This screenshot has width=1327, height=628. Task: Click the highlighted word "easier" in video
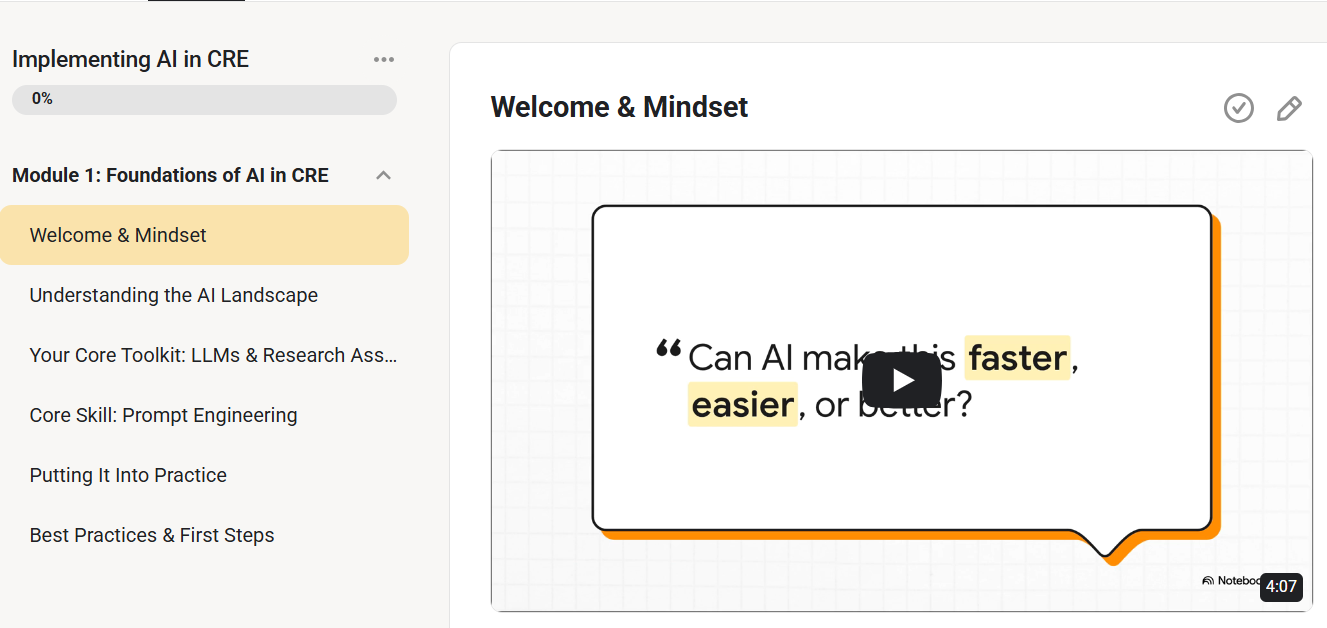tap(742, 405)
